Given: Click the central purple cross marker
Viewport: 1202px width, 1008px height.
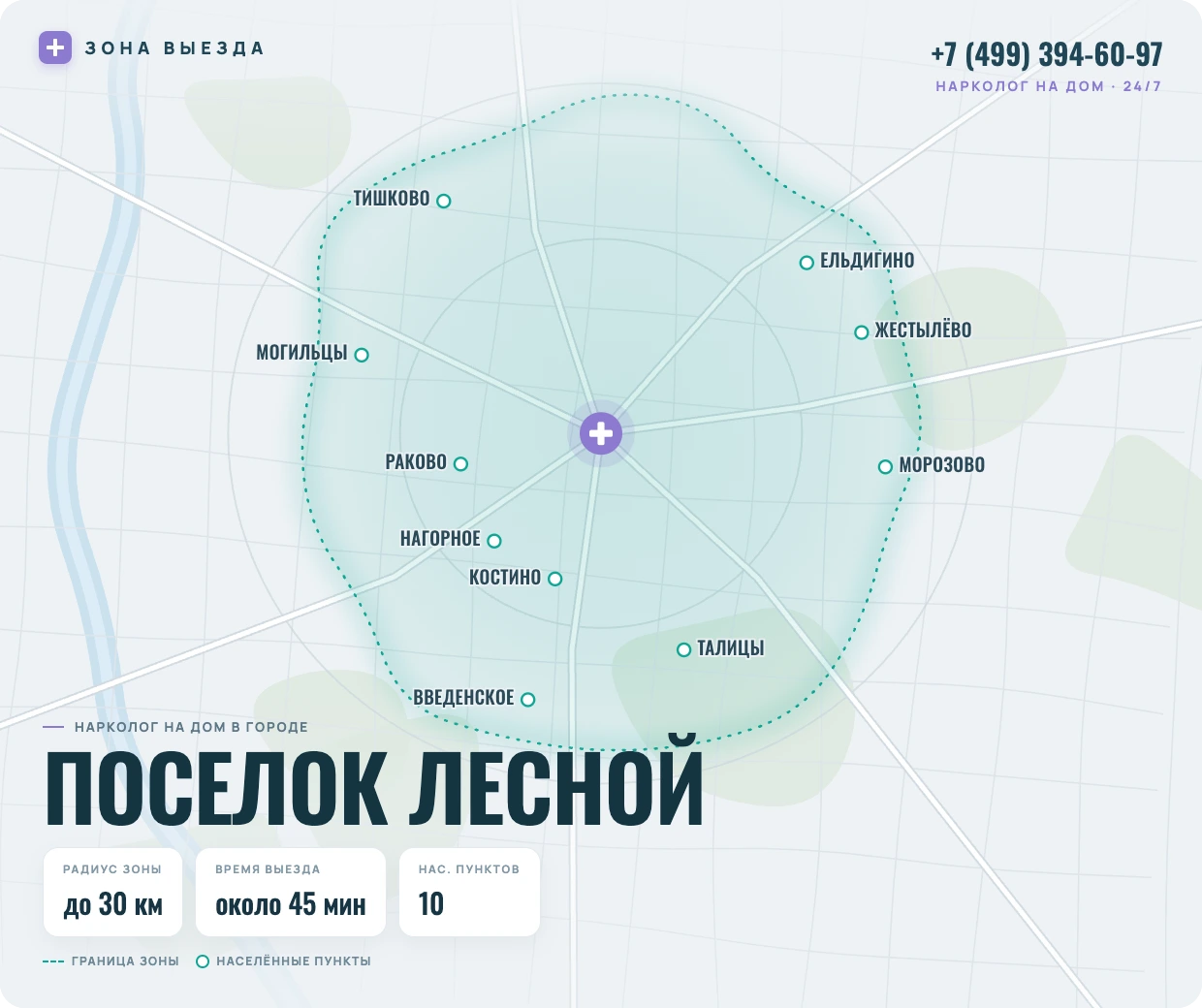Looking at the screenshot, I should click(x=601, y=433).
